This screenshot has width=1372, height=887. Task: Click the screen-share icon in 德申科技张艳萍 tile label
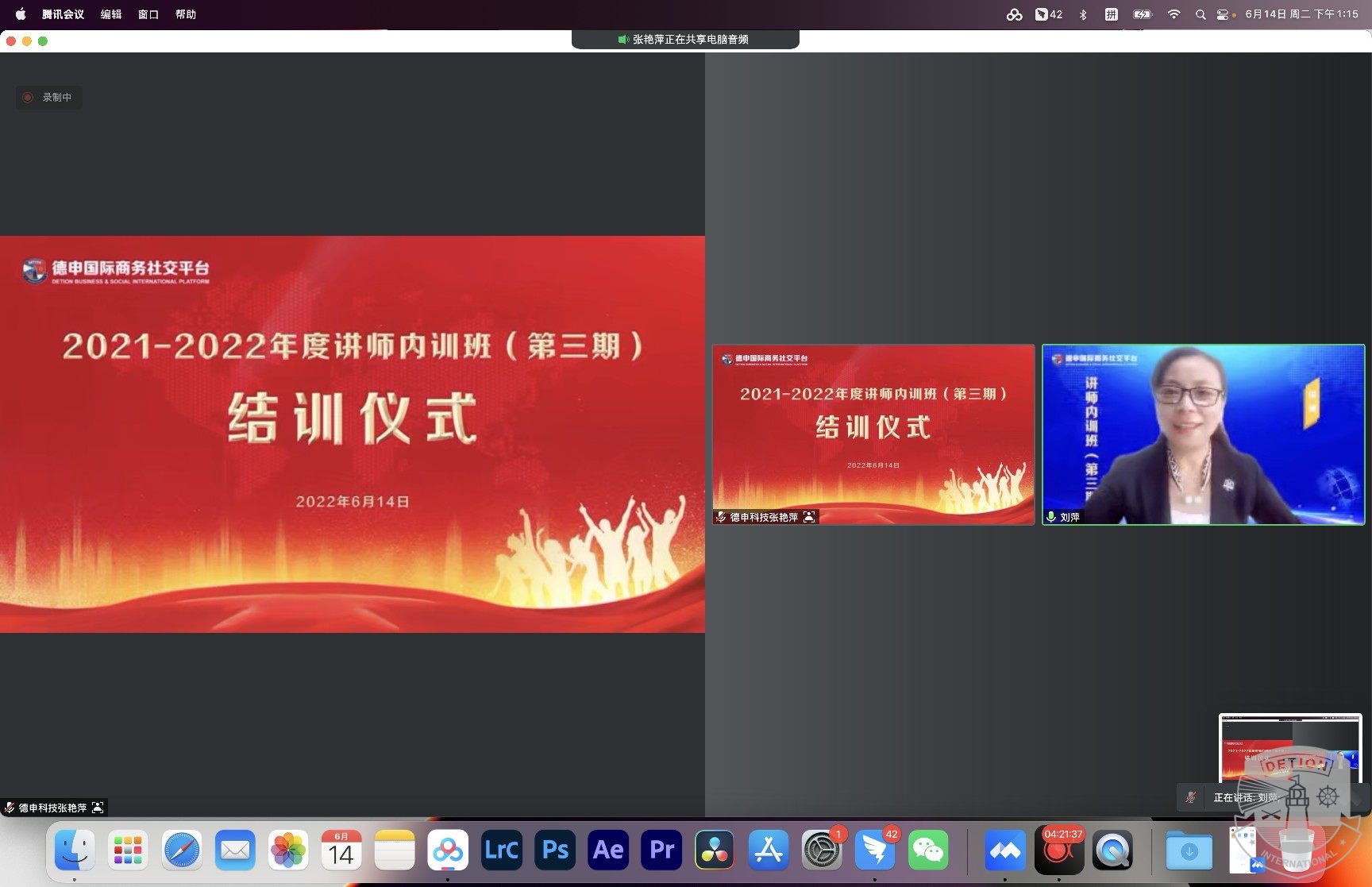809,517
